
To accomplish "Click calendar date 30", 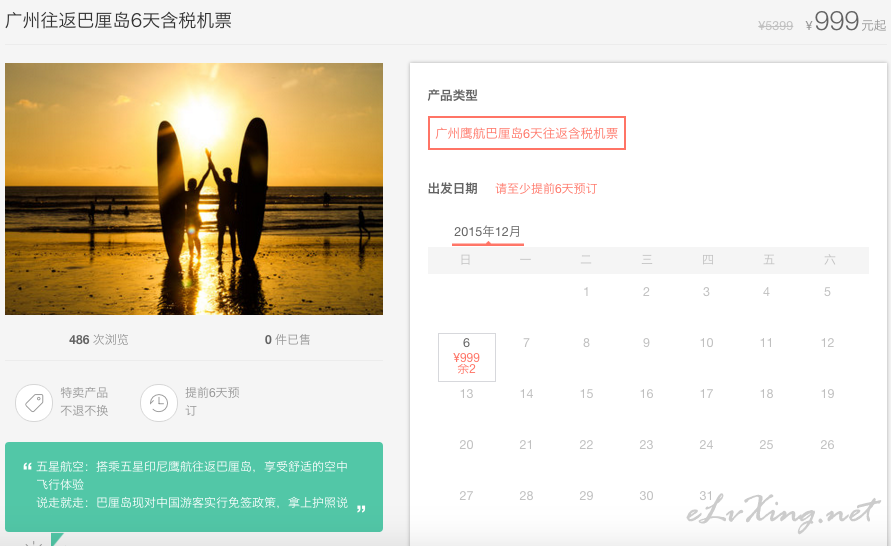I will [646, 496].
